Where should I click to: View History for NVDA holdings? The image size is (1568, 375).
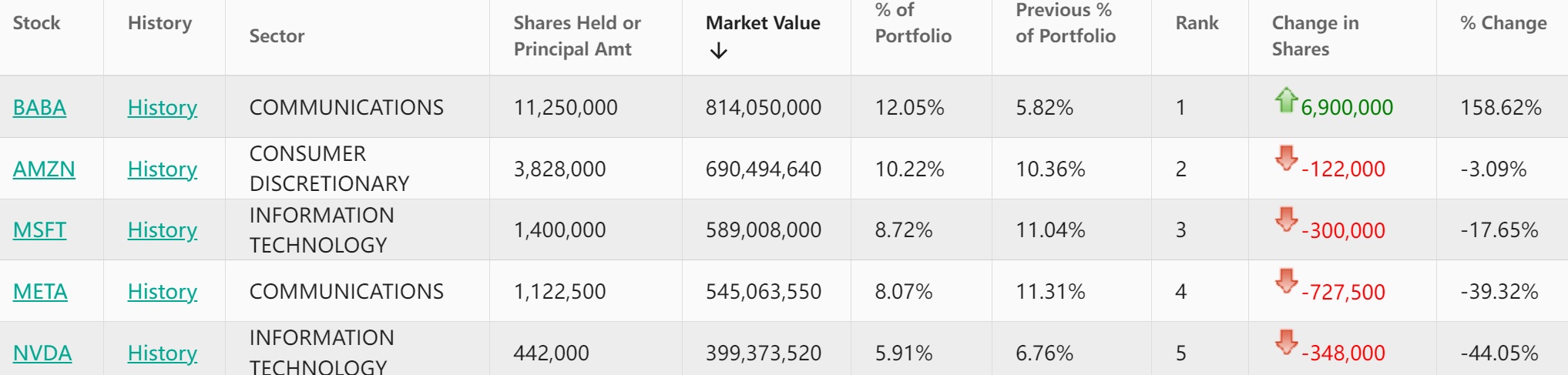162,353
